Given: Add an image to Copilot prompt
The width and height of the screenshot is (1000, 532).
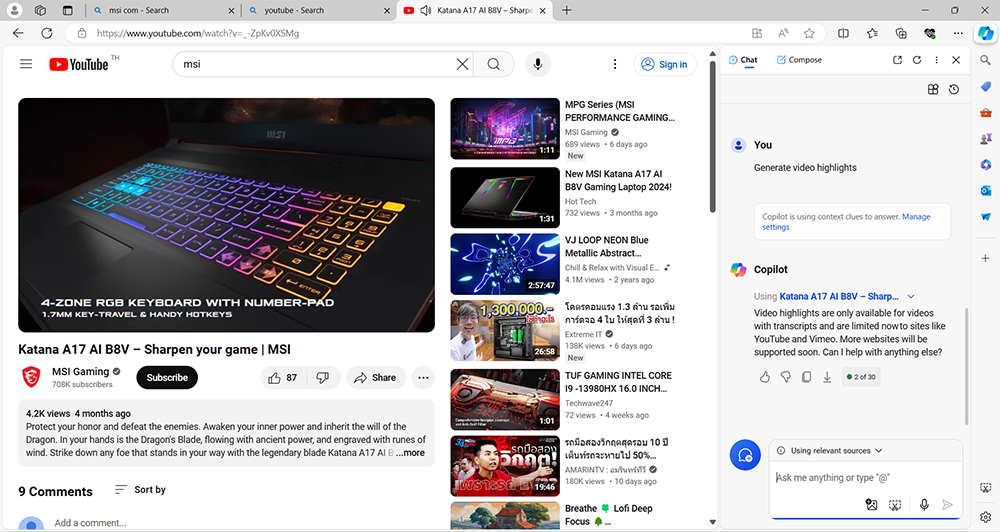Looking at the screenshot, I should point(871,505).
